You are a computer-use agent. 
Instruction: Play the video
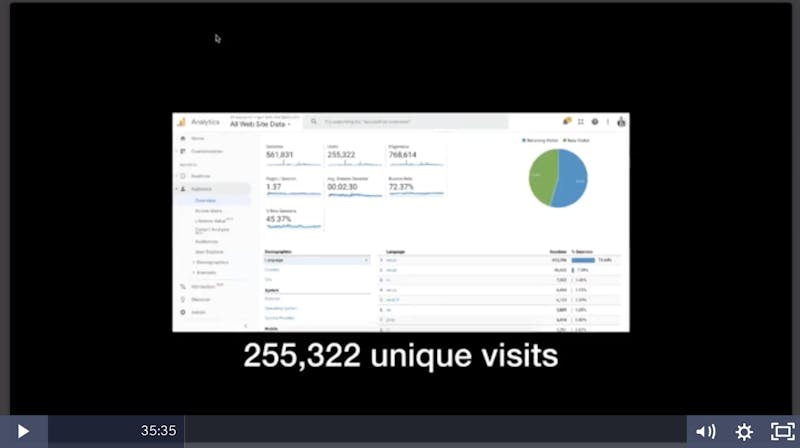click(23, 431)
